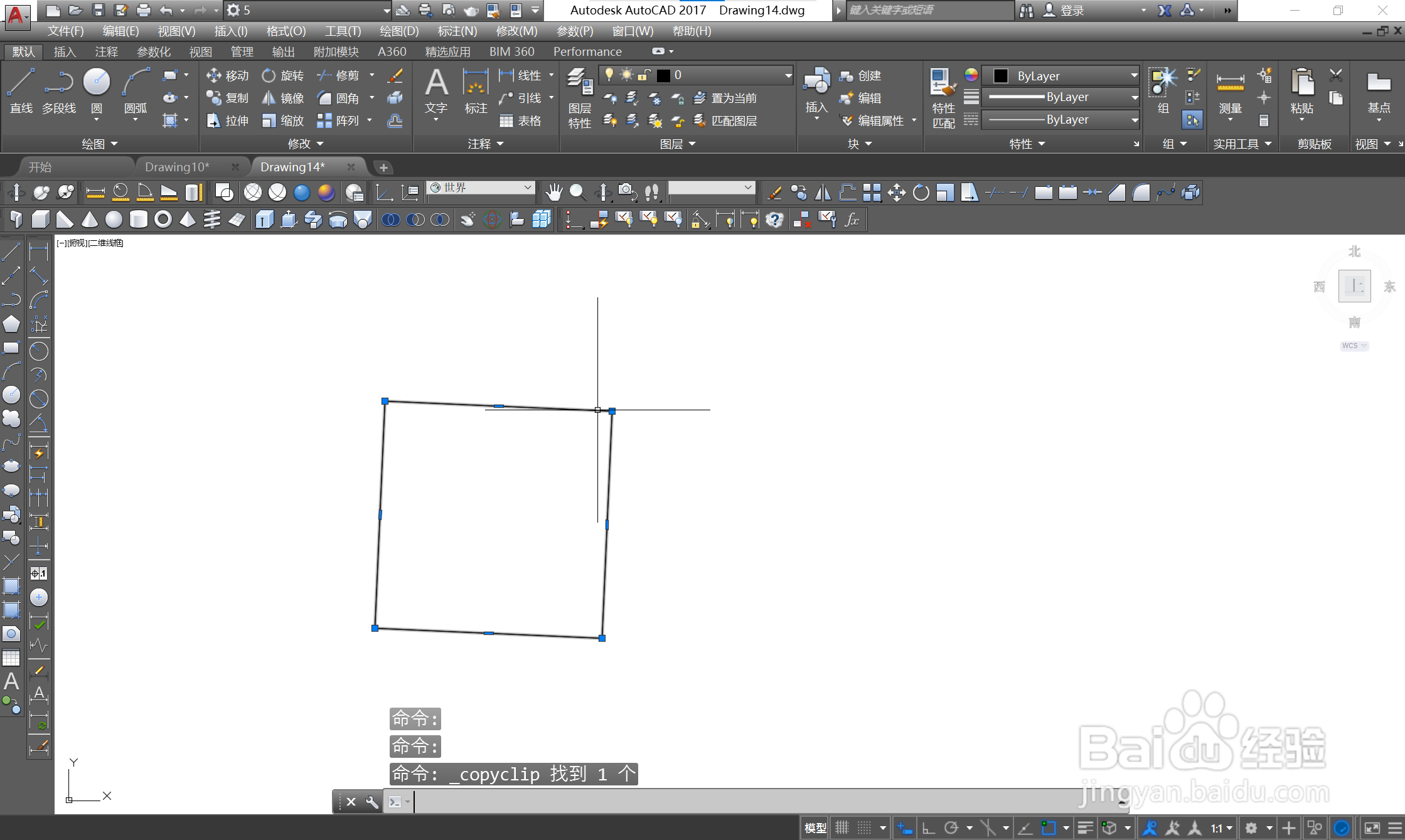The width and height of the screenshot is (1405, 840).
Task: Click 登录 (Sign In) button
Action: click(1064, 10)
